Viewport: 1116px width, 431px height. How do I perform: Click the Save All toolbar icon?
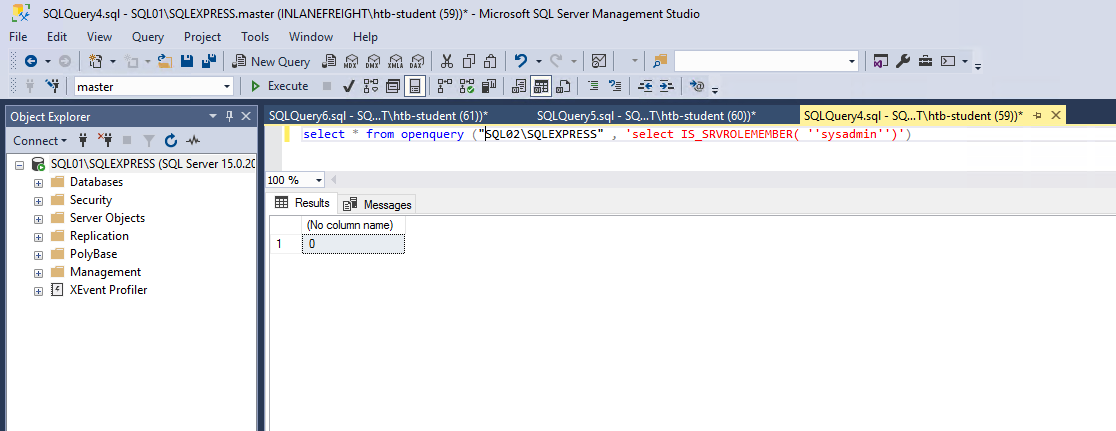point(208,62)
